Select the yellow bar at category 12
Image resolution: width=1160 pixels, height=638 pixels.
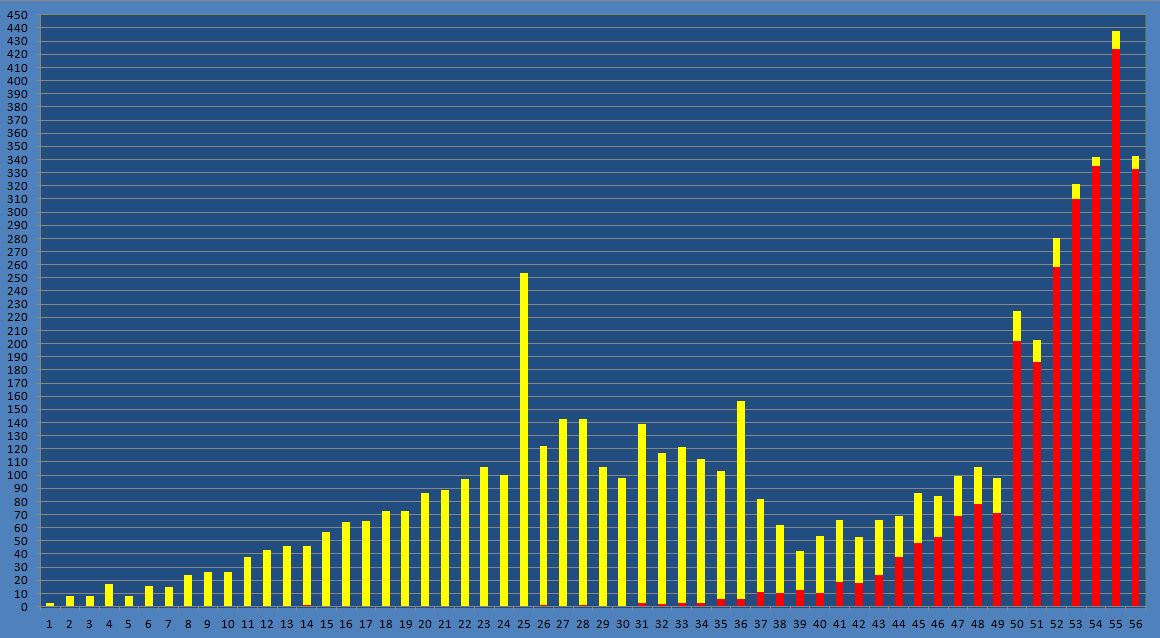pyautogui.click(x=267, y=578)
